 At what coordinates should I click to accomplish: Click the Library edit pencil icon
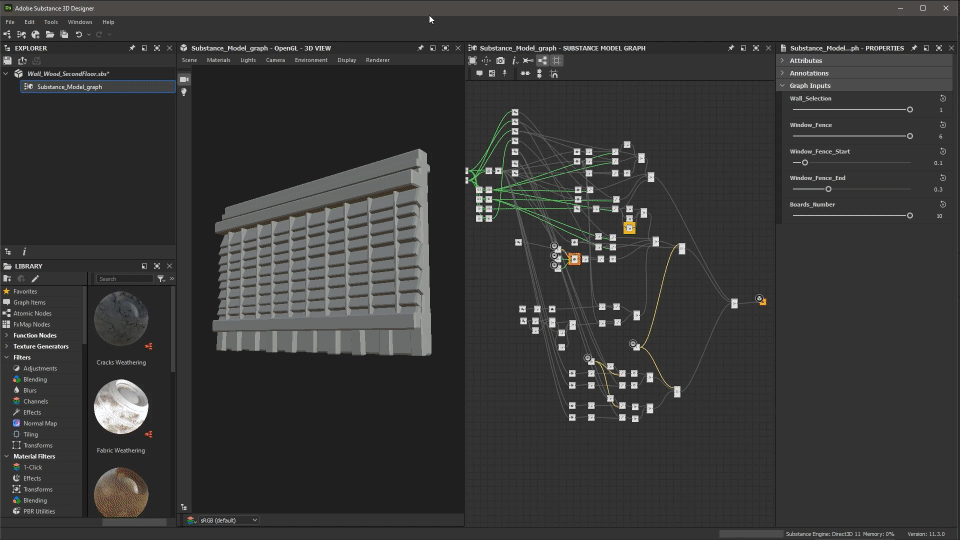(x=36, y=279)
